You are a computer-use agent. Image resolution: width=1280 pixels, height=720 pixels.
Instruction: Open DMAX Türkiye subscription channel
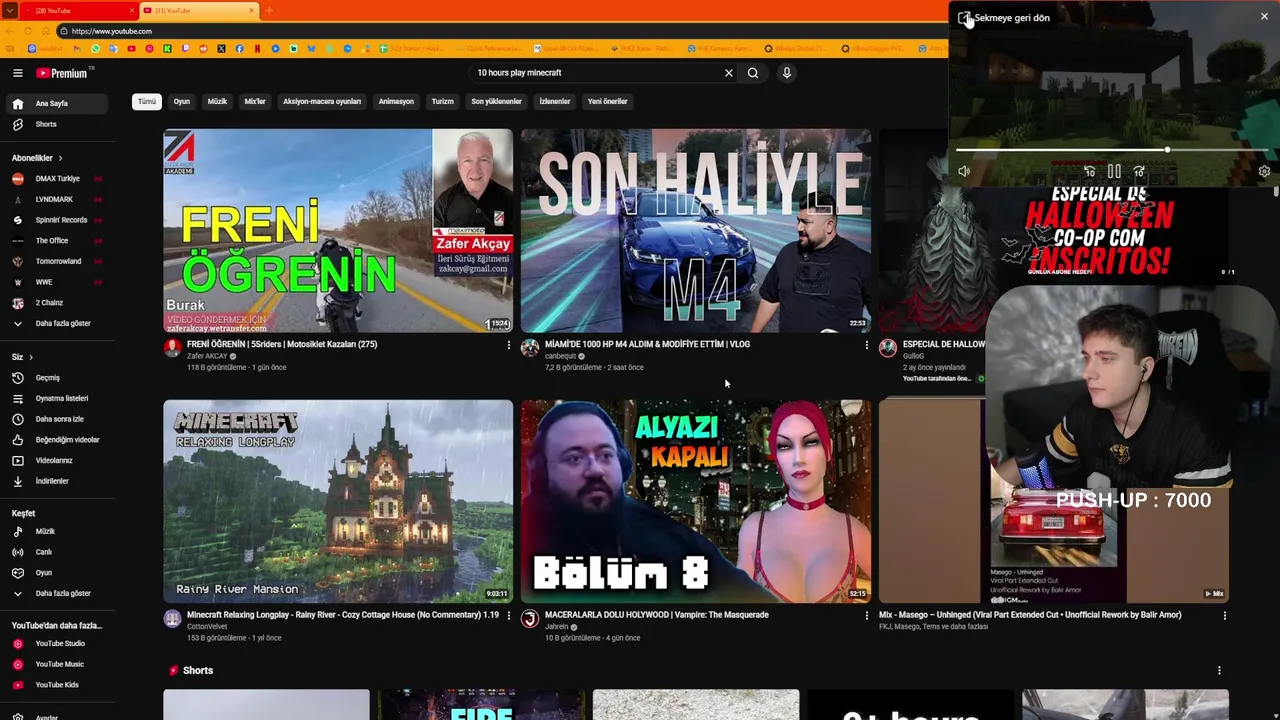58,179
